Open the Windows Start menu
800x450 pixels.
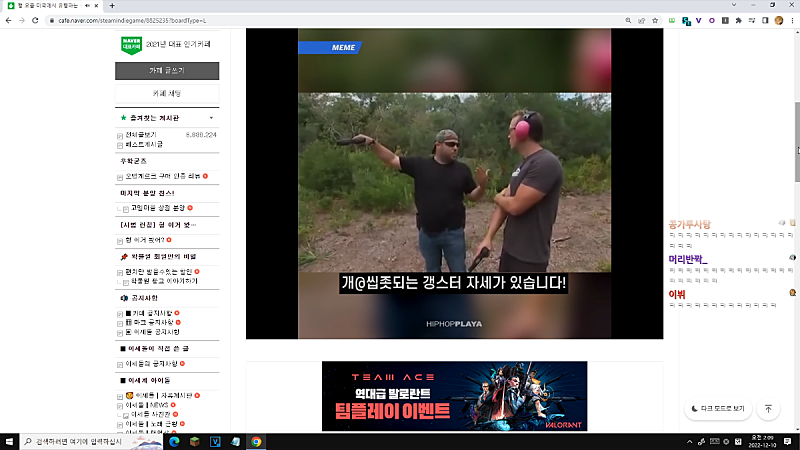point(9,441)
